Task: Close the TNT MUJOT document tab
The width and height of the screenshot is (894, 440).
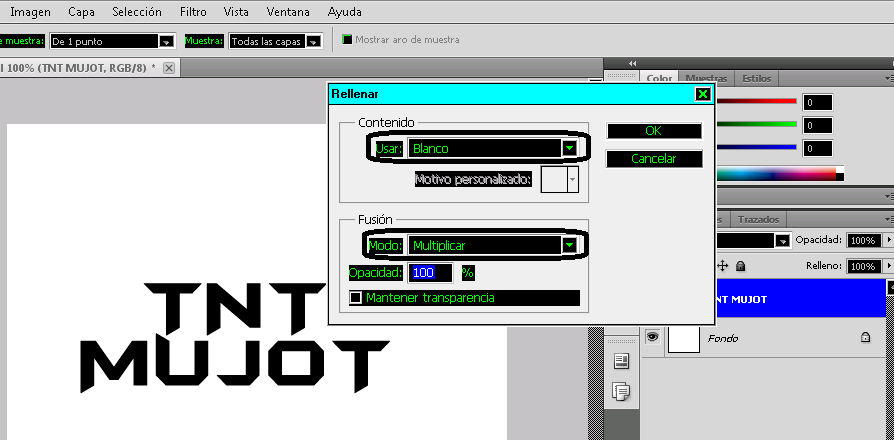Action: [x=169, y=68]
